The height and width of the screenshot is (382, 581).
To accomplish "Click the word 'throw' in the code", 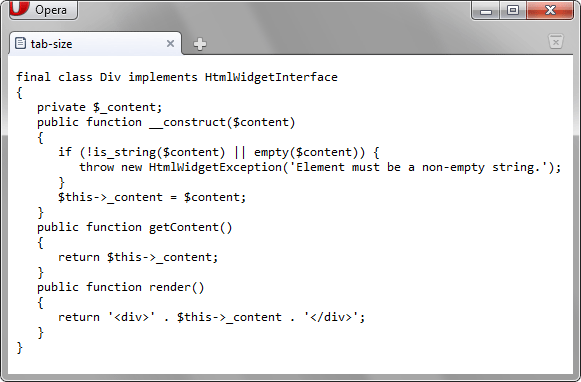I will 96,167.
